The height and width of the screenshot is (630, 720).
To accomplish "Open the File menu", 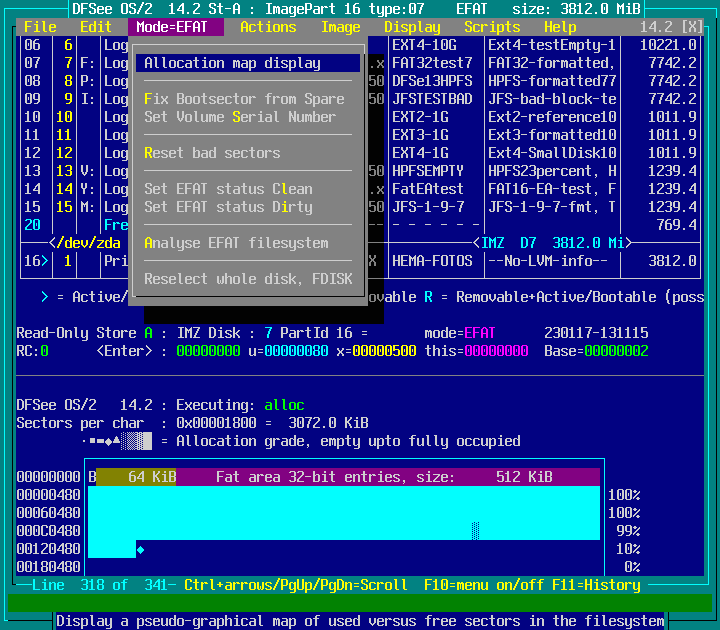I will (40, 27).
